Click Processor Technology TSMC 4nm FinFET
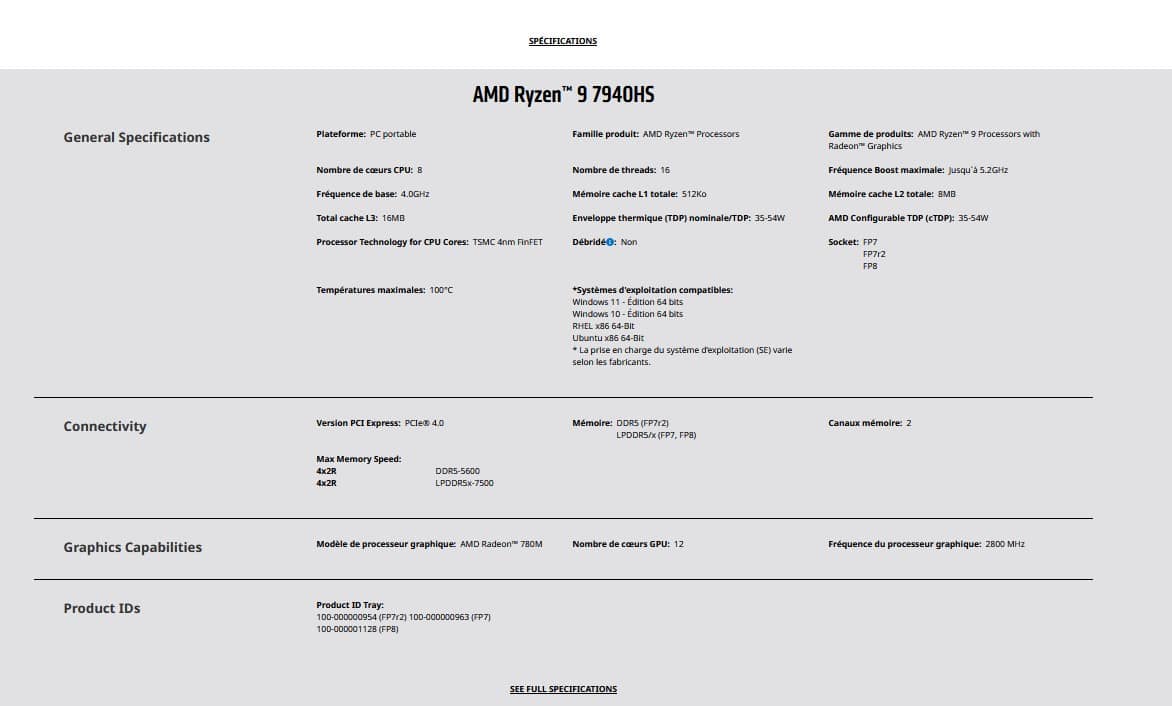This screenshot has height=706, width=1172. coord(430,242)
